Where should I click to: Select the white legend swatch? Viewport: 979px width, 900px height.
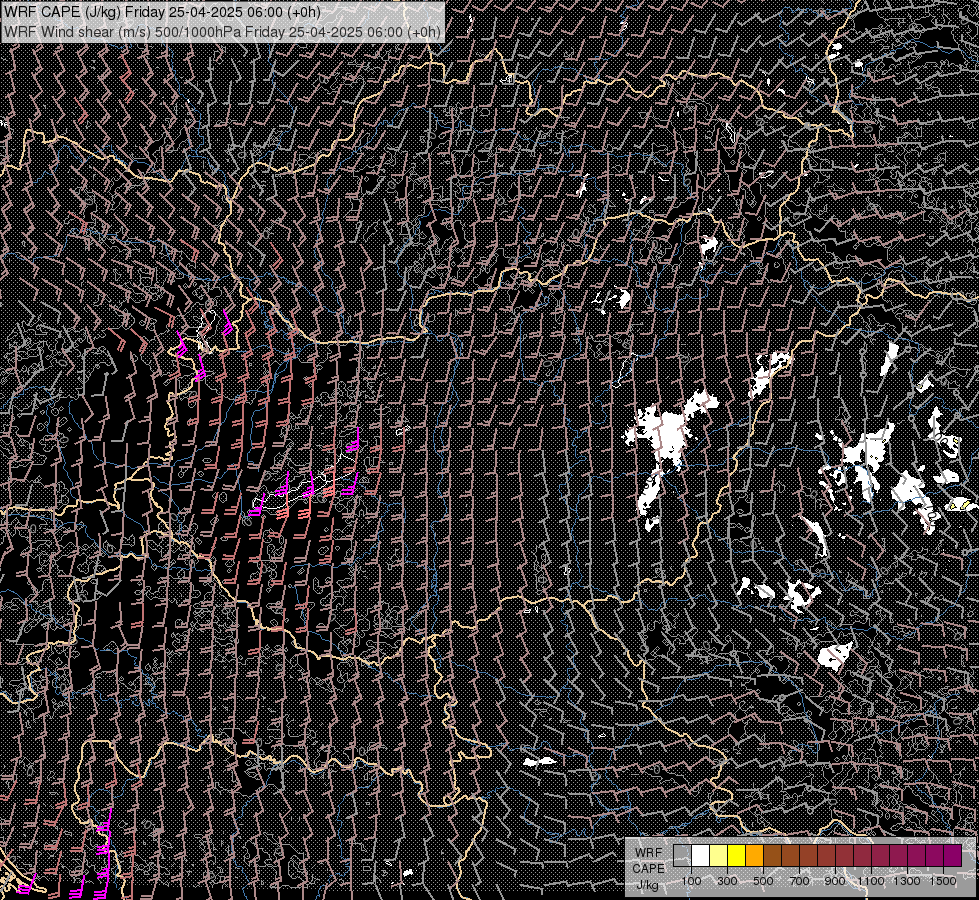[x=701, y=856]
